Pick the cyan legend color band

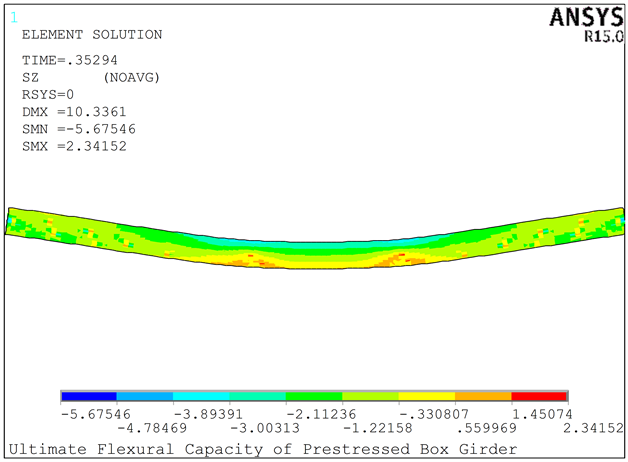click(x=201, y=397)
